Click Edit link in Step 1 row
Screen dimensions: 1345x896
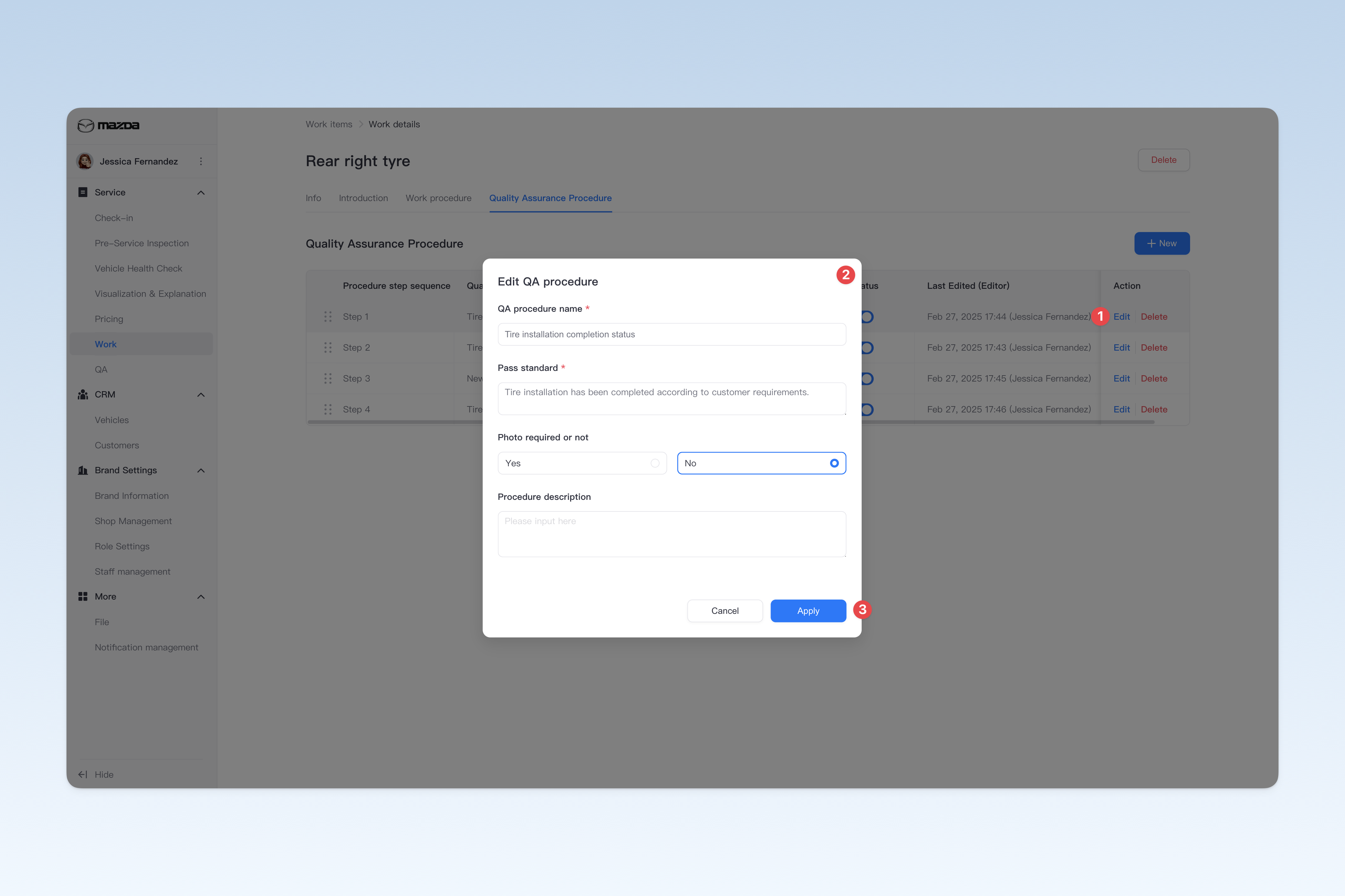[x=1122, y=317]
